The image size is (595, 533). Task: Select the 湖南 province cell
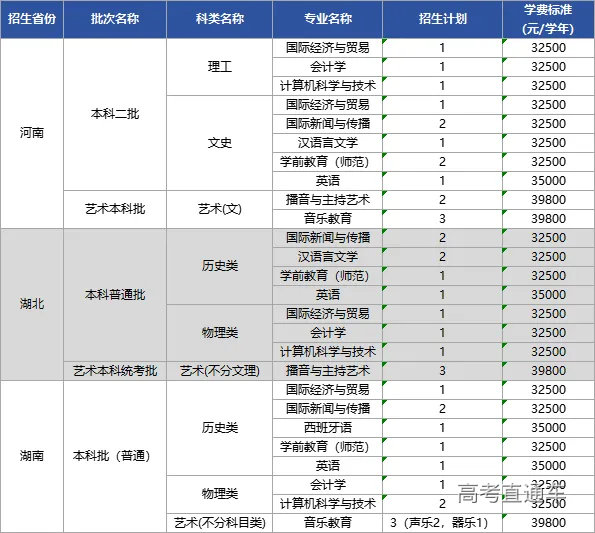pos(32,456)
